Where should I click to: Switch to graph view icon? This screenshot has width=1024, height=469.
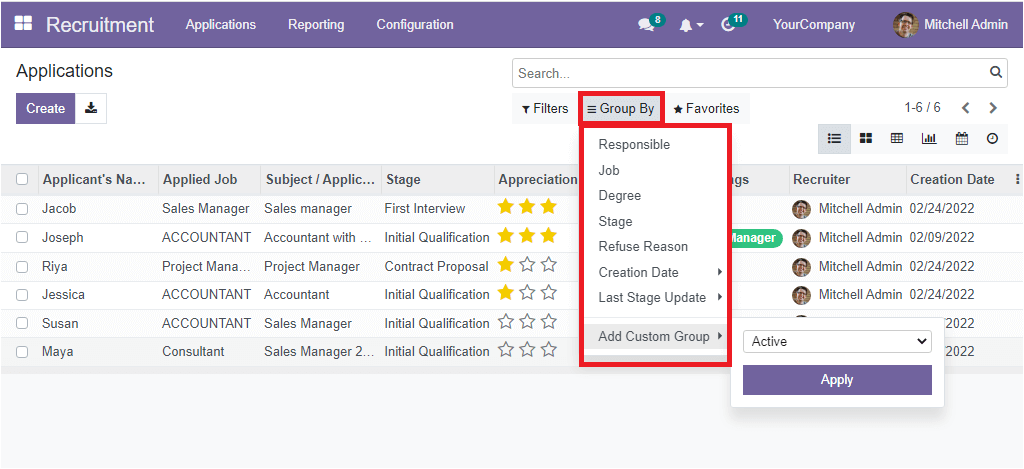(x=929, y=139)
